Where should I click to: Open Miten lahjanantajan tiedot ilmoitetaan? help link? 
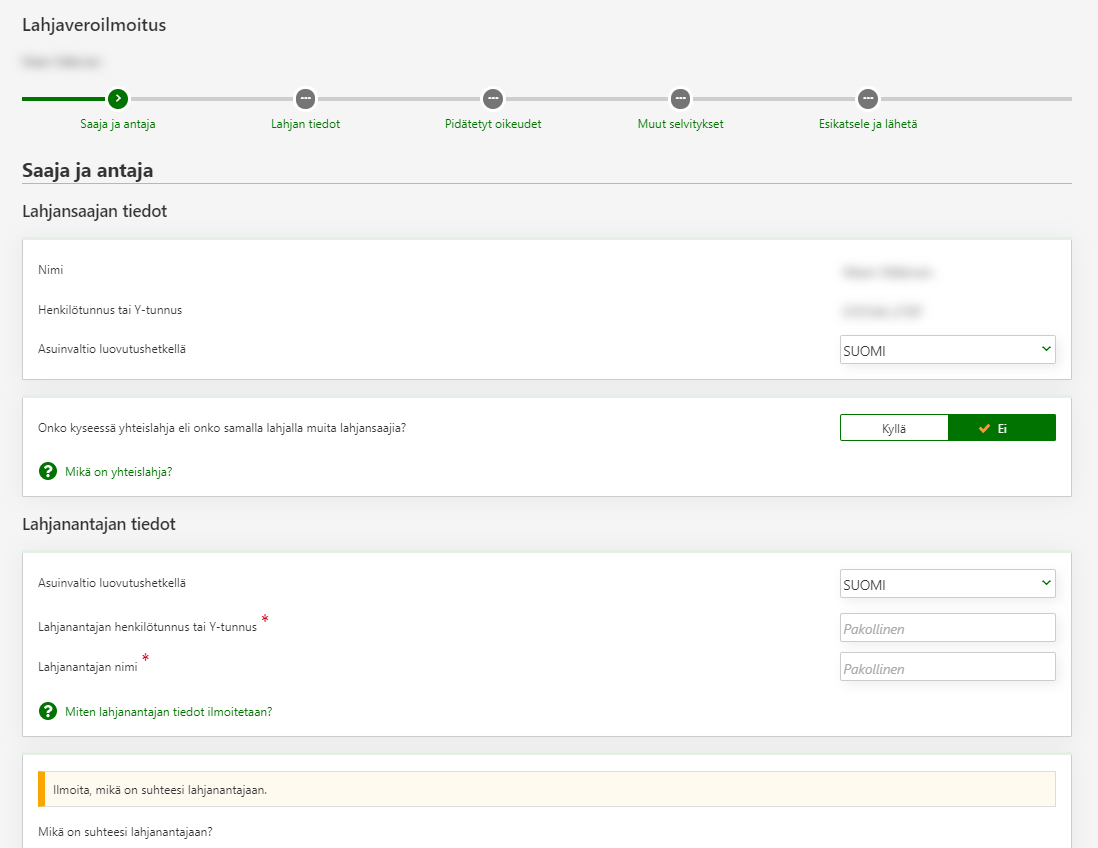click(168, 712)
